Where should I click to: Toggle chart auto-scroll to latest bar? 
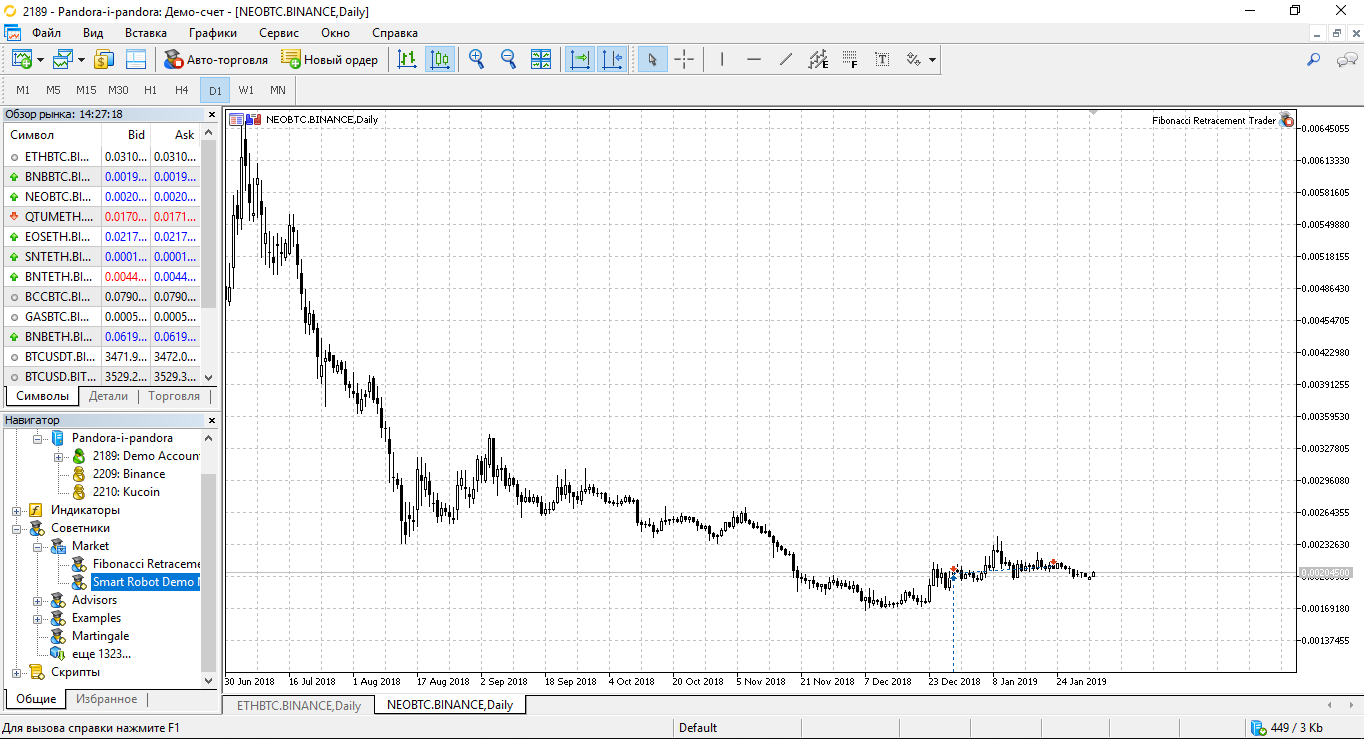tap(580, 60)
